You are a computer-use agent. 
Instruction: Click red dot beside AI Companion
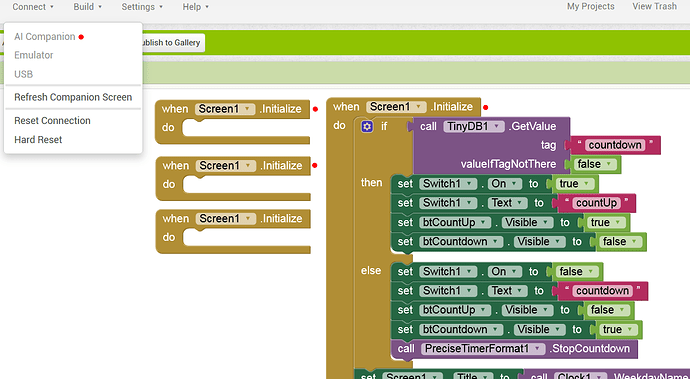81,37
